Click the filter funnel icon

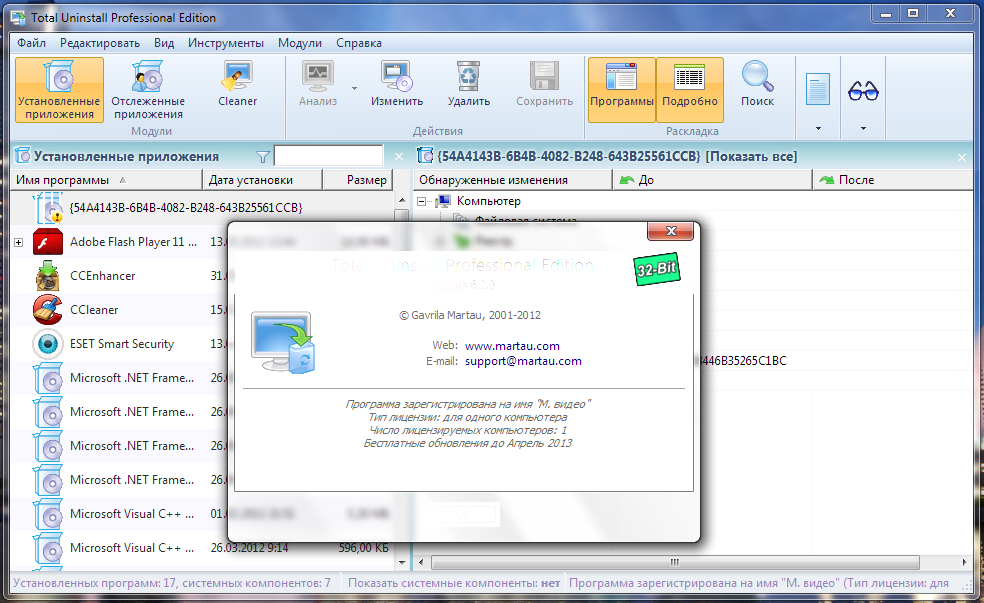263,156
